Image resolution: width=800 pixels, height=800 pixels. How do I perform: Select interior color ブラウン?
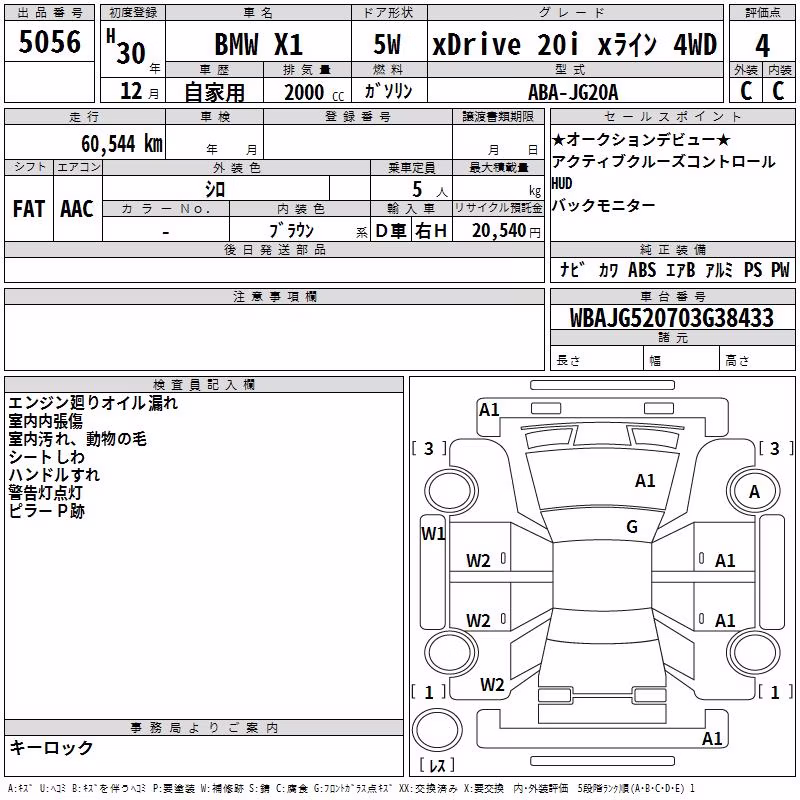pyautogui.click(x=291, y=231)
